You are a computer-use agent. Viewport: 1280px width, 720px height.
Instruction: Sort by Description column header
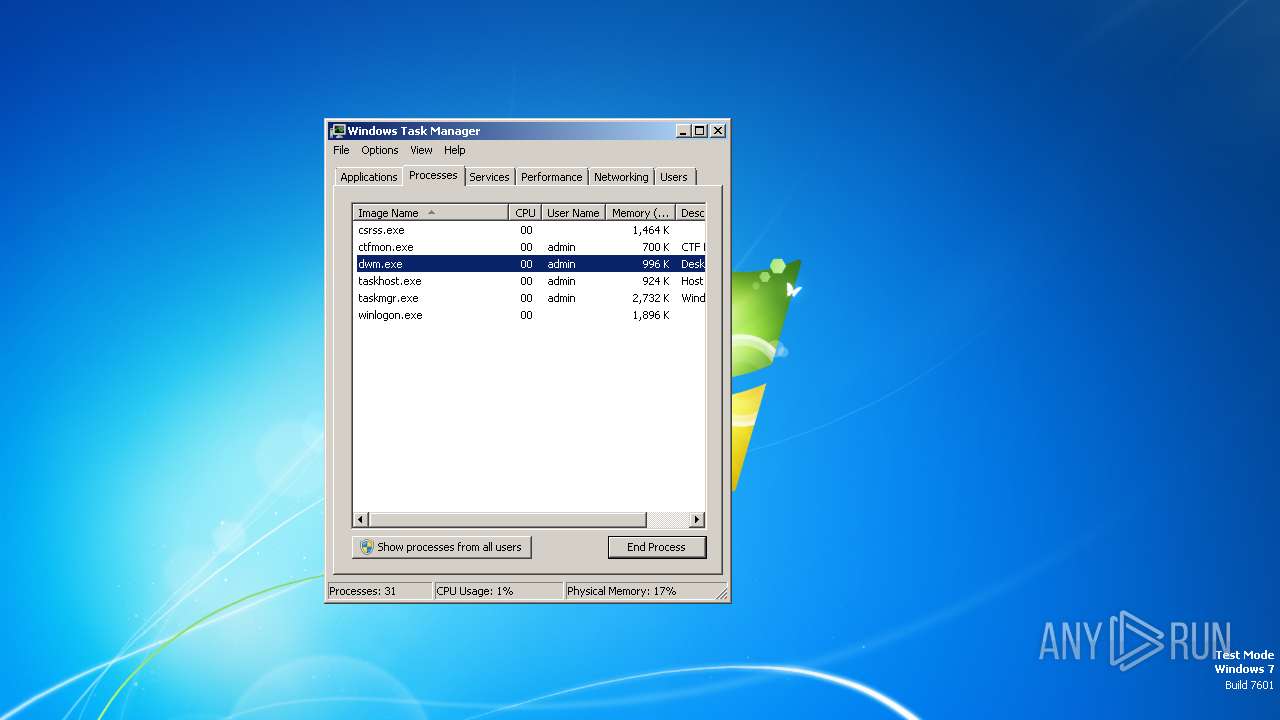[691, 213]
